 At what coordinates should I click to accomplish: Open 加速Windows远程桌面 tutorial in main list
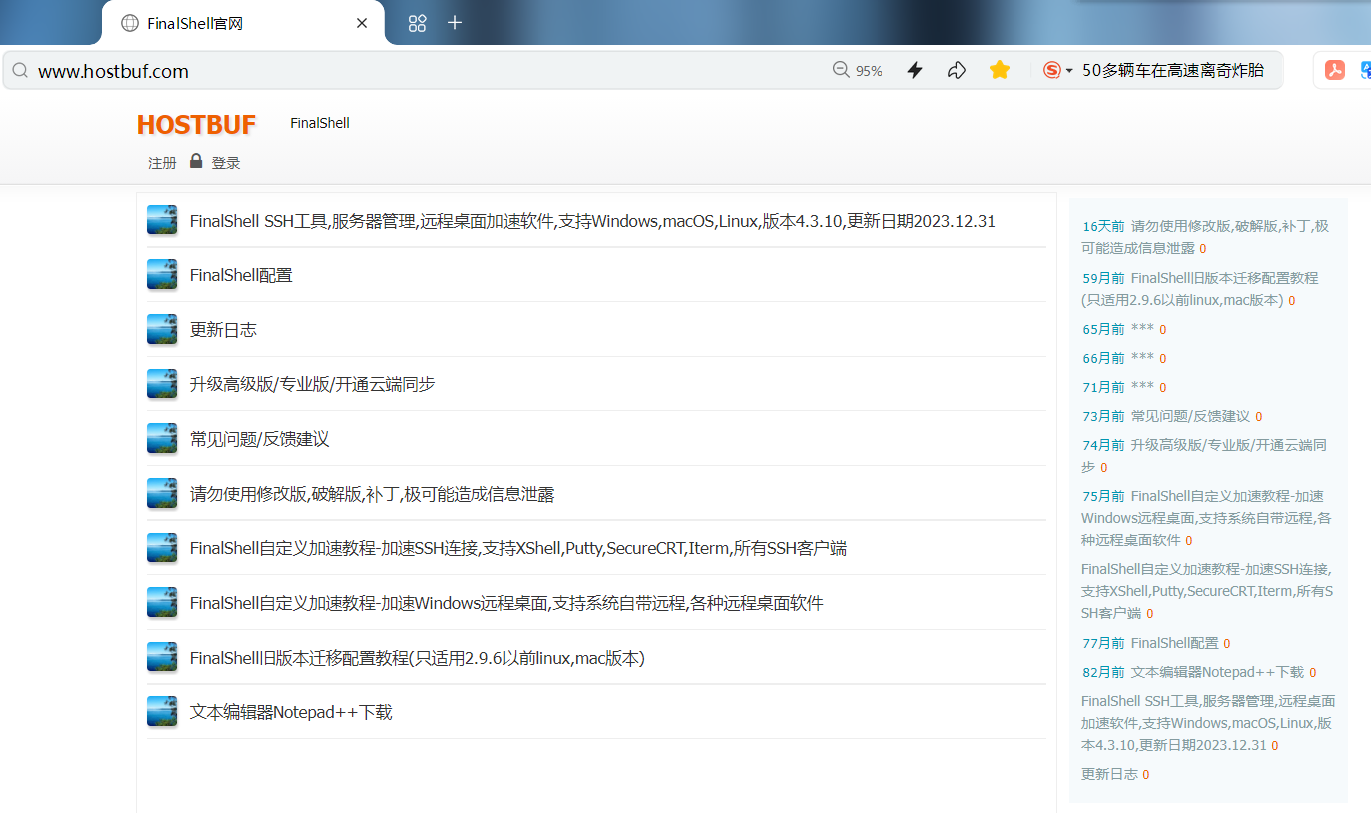click(507, 603)
